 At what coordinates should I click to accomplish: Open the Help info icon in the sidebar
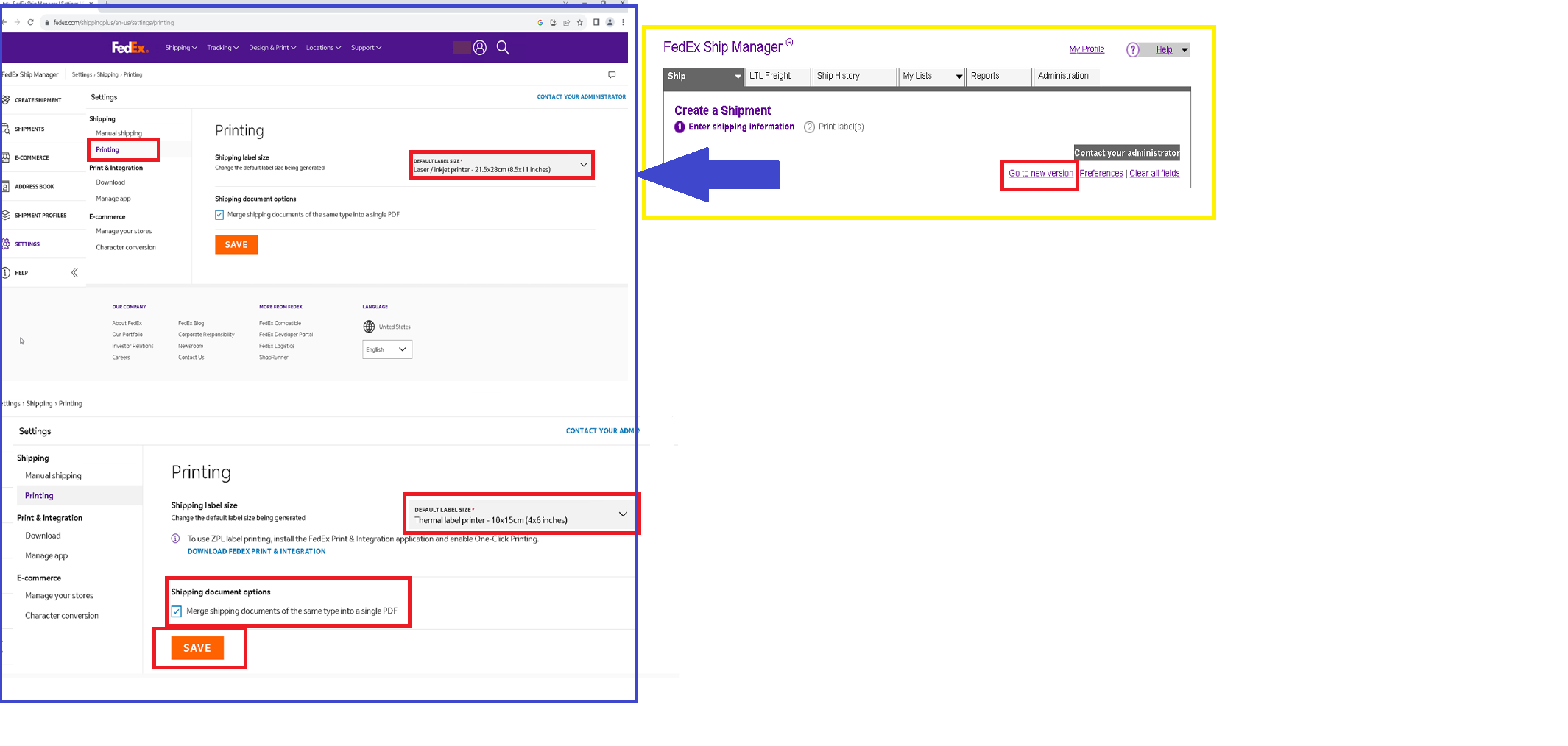point(7,272)
